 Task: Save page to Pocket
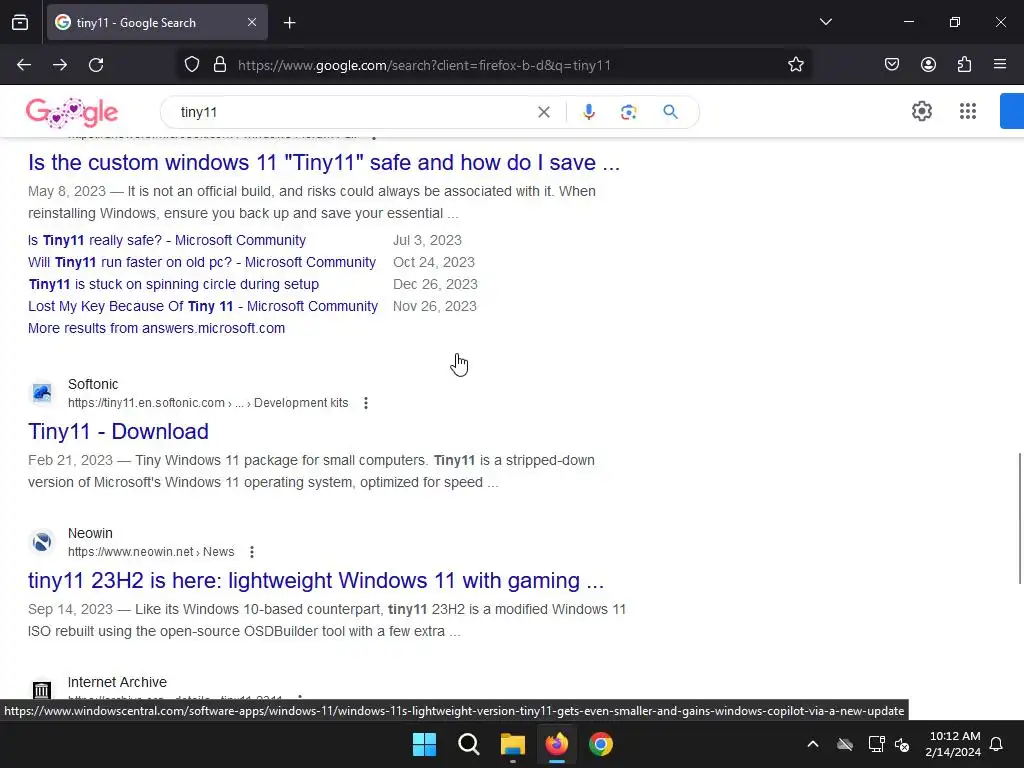891,65
